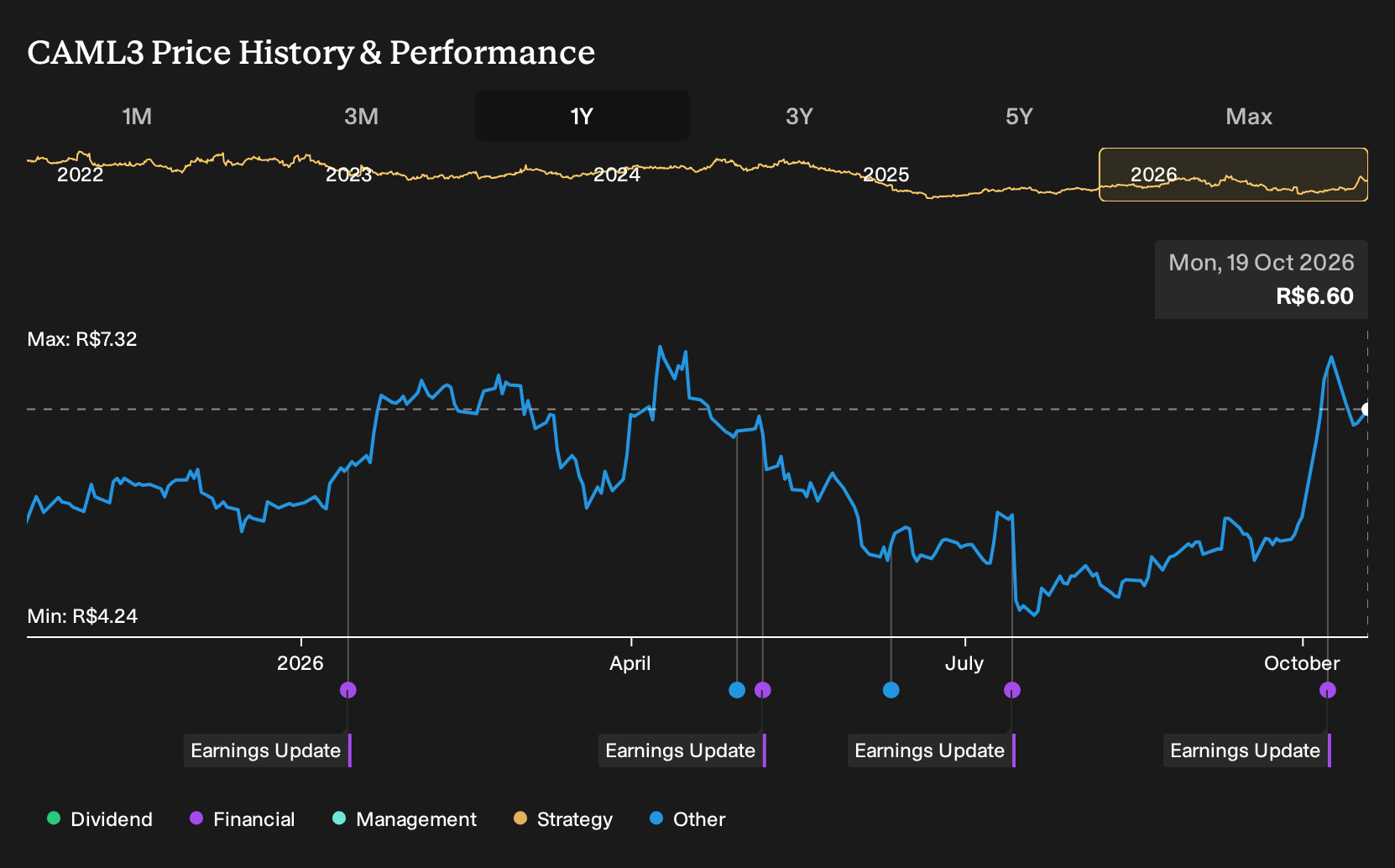Switch to the 3Y time range
Image resolution: width=1395 pixels, height=868 pixels.
799,116
